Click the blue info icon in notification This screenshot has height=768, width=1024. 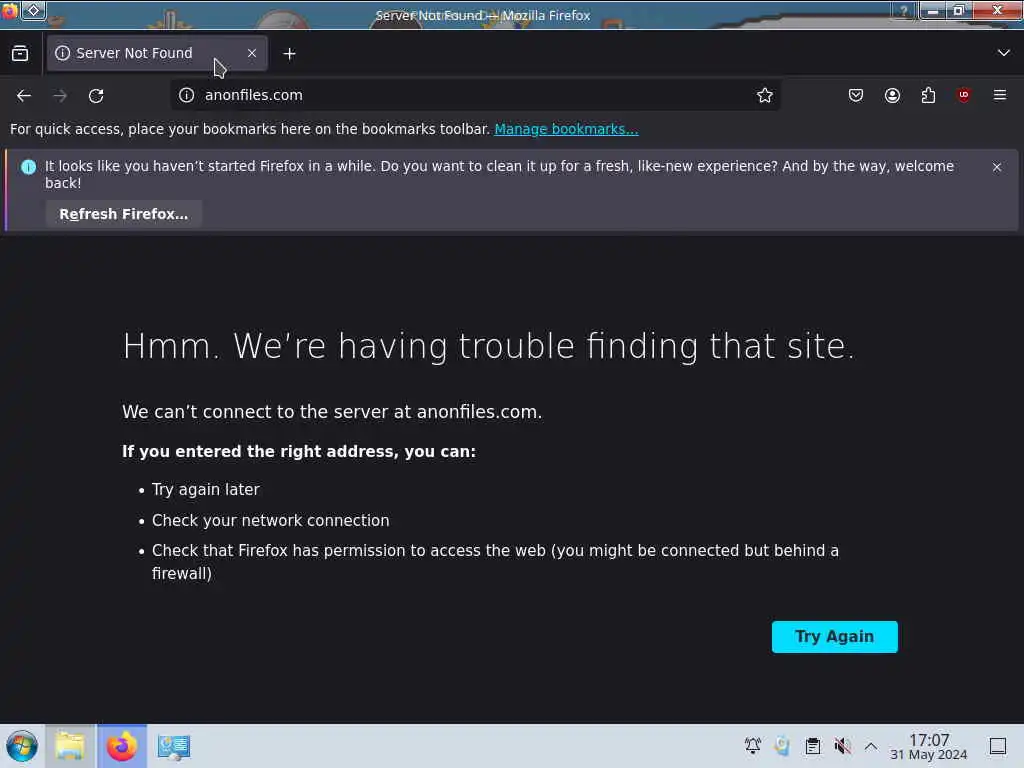28,167
